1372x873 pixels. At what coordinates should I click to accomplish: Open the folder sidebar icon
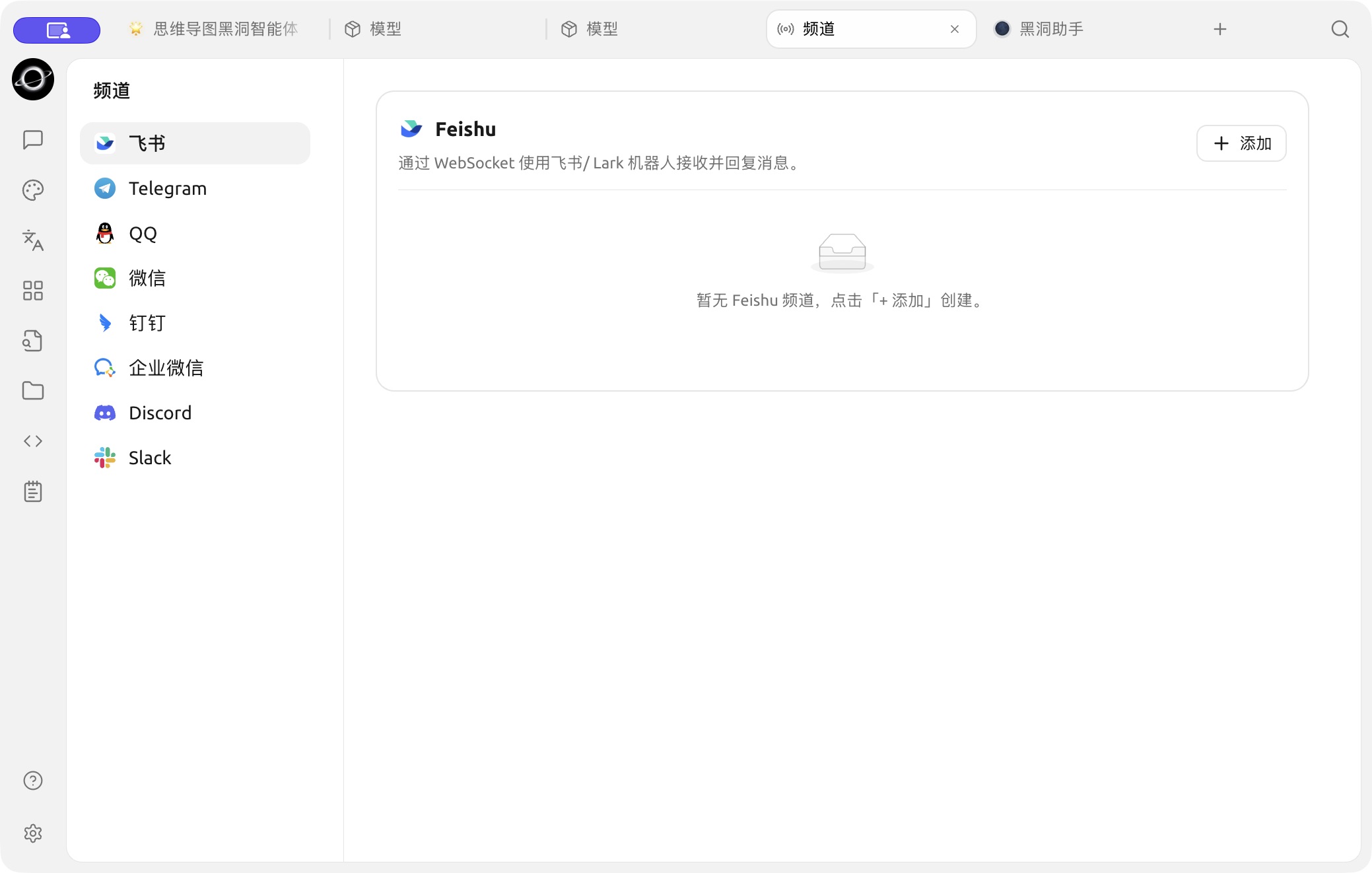click(x=33, y=391)
